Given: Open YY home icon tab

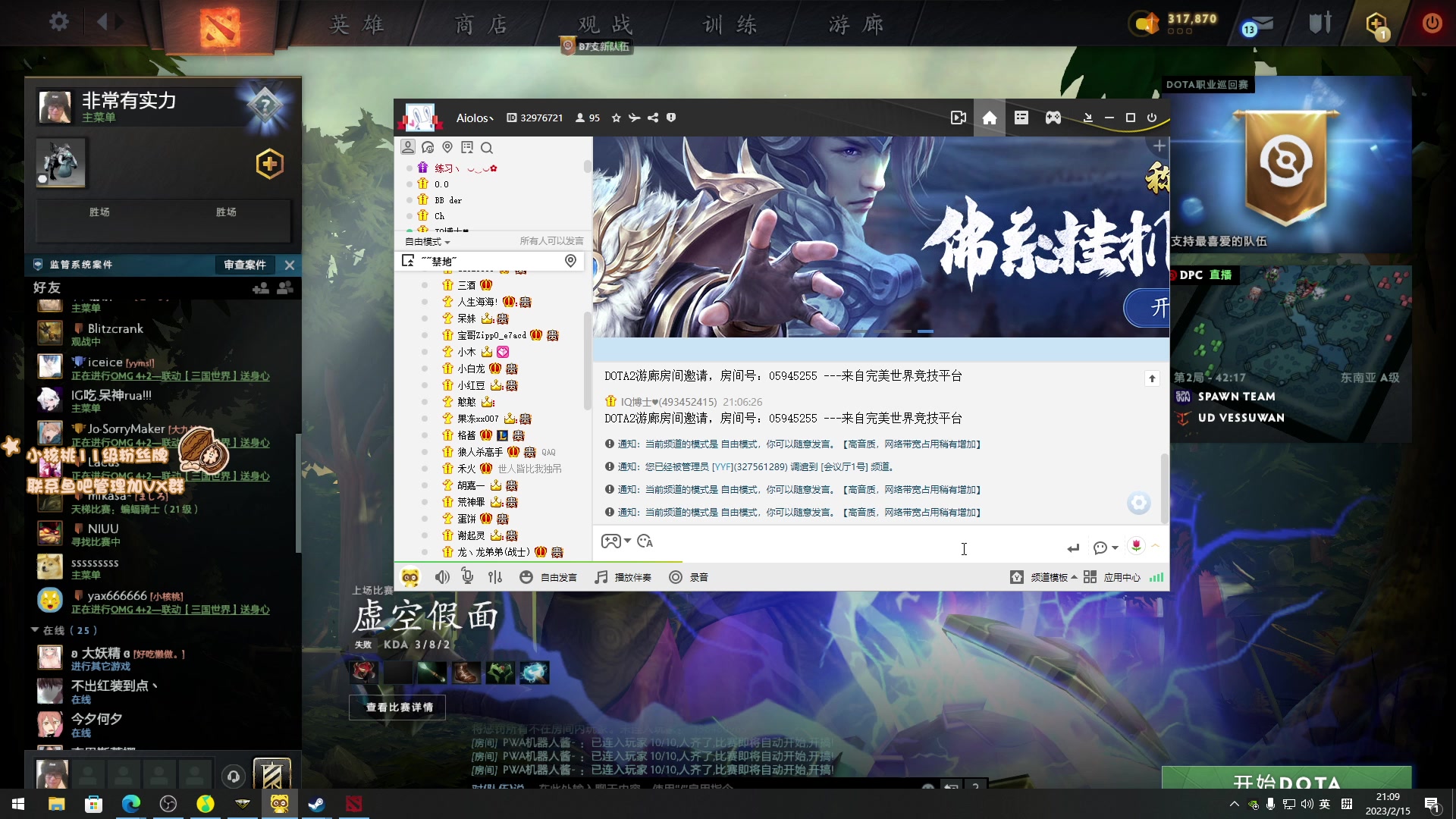Looking at the screenshot, I should 990,118.
